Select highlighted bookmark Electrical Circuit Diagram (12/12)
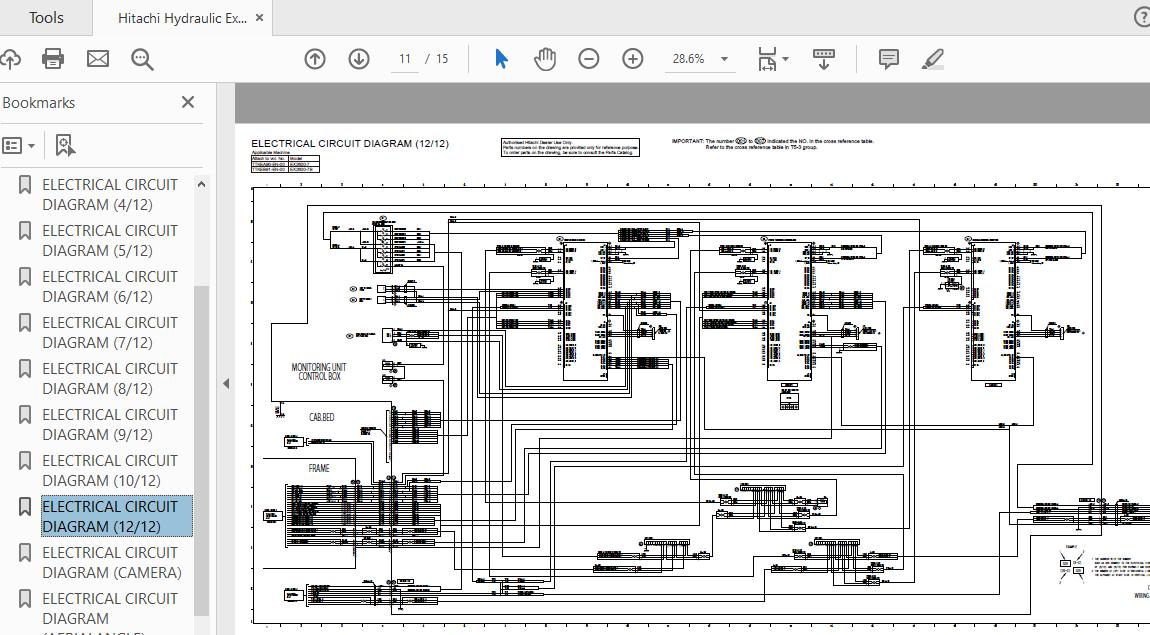1150x635 pixels. pos(117,516)
